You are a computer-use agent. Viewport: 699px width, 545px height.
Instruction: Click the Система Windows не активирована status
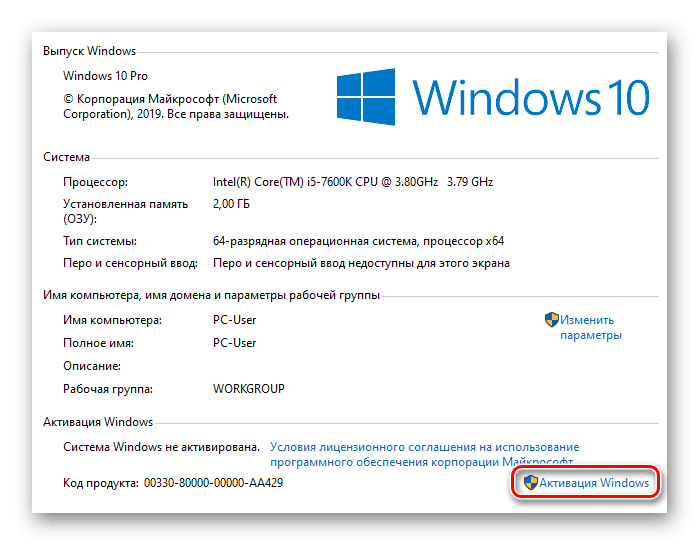click(161, 447)
